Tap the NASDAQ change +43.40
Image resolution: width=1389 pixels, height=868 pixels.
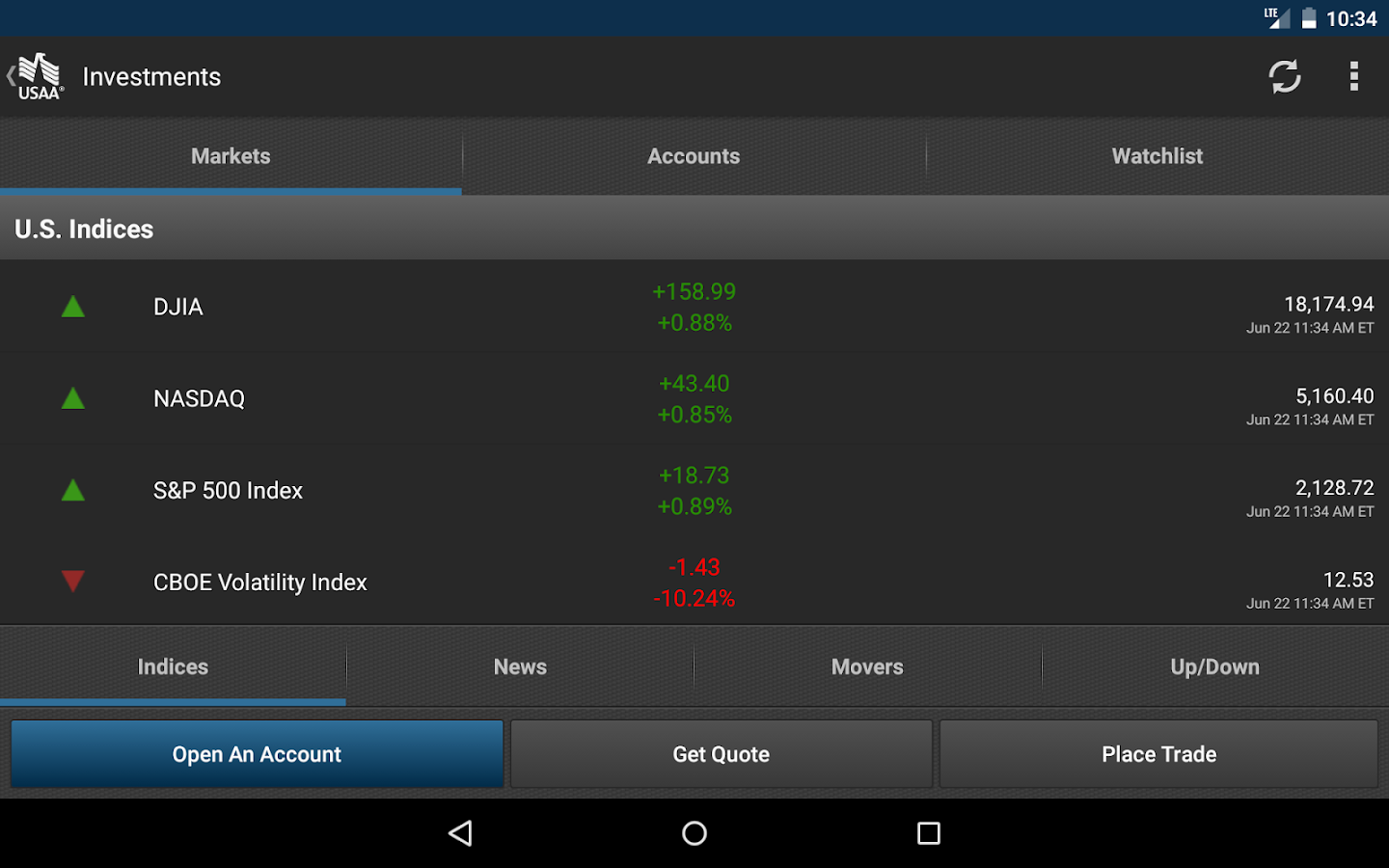click(x=694, y=383)
